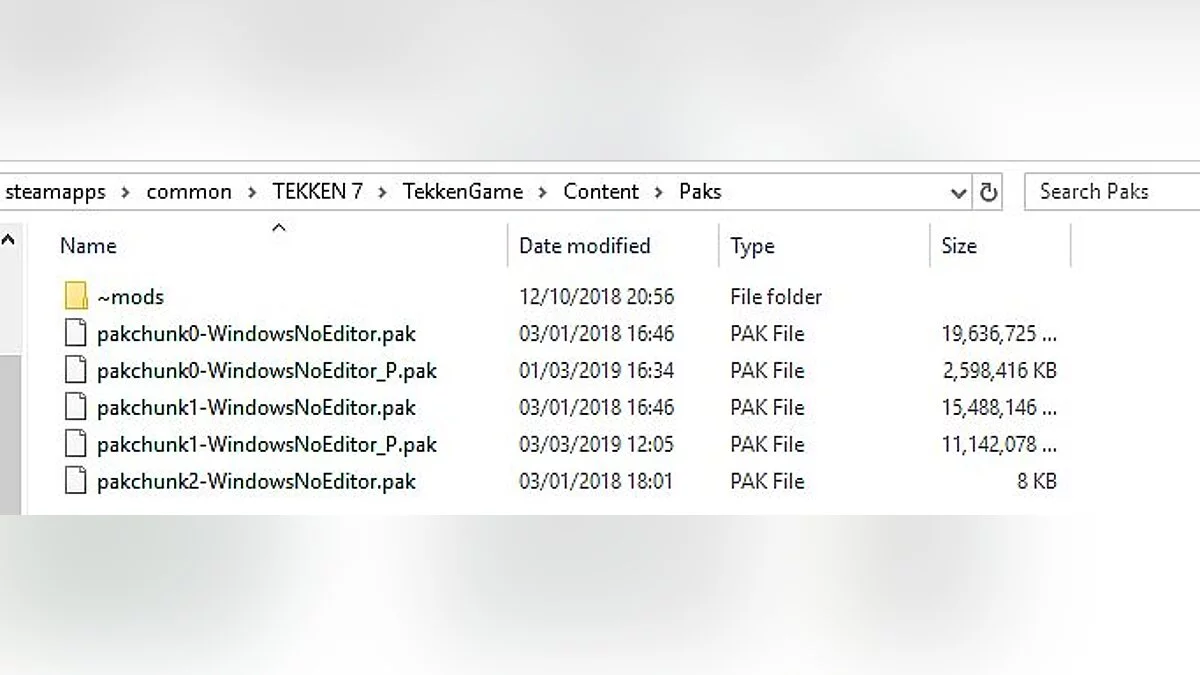Sort files by Name column
The image size is (1200, 675).
point(88,246)
